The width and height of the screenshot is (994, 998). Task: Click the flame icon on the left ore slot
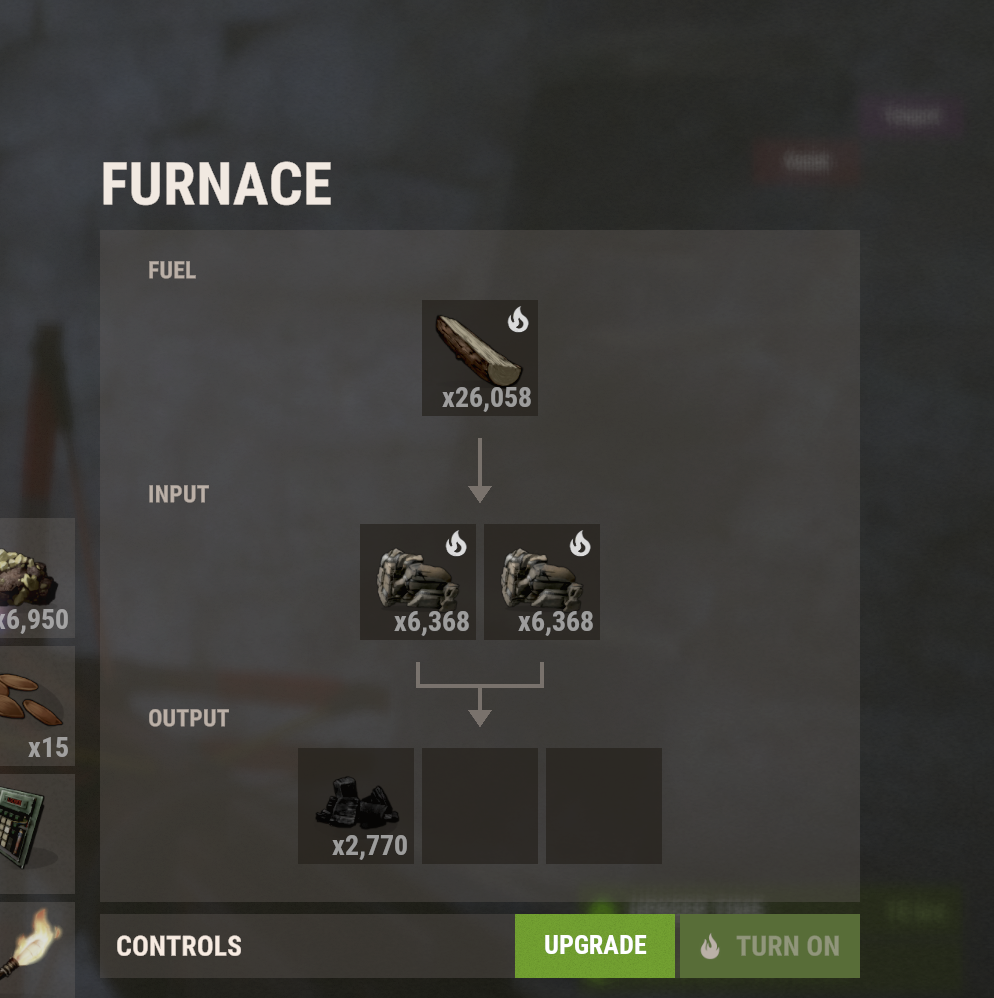tap(456, 544)
